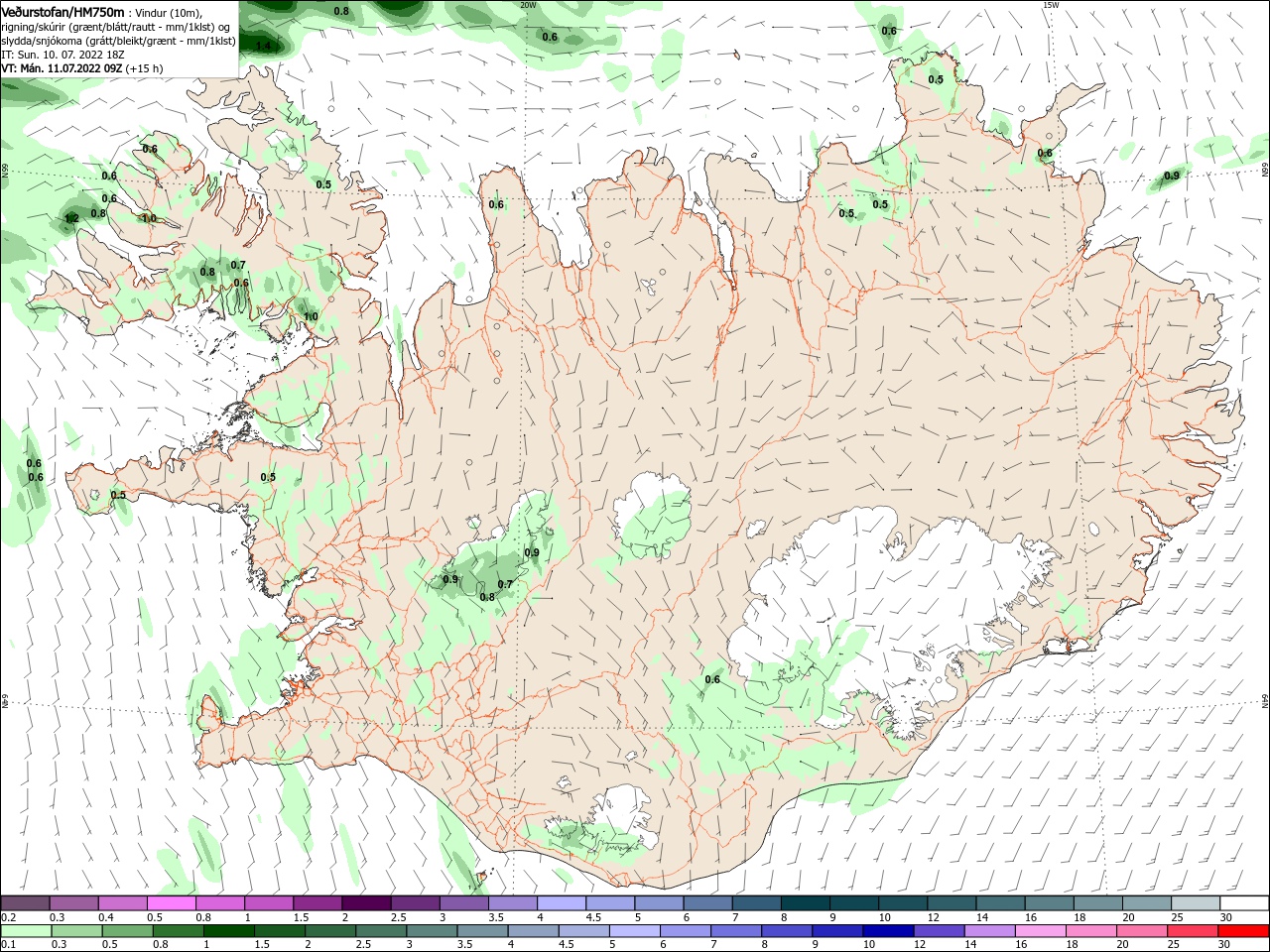This screenshot has height=952, width=1270.
Task: Click the 'IT: Sun. 10. 07. 2022 18Z' line
Action: (63, 55)
